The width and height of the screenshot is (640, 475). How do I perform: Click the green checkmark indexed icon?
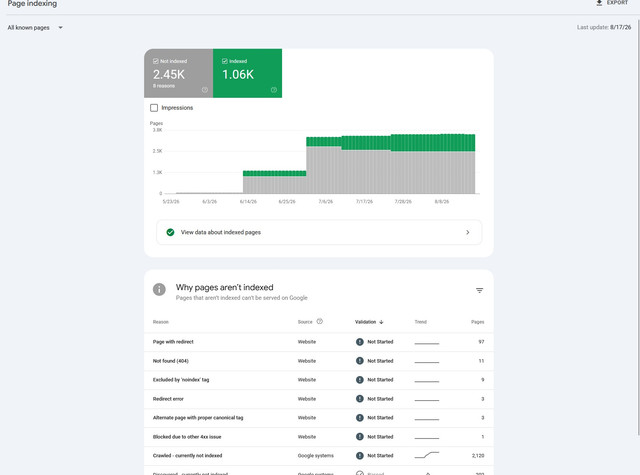170,232
